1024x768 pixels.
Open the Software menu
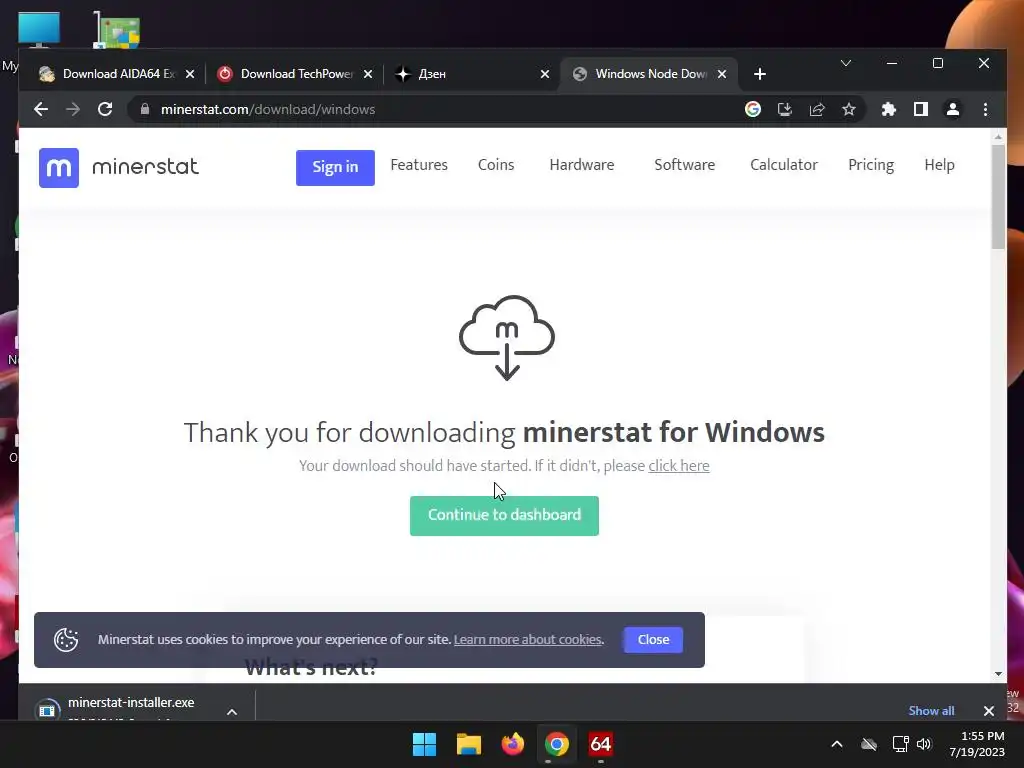point(684,165)
